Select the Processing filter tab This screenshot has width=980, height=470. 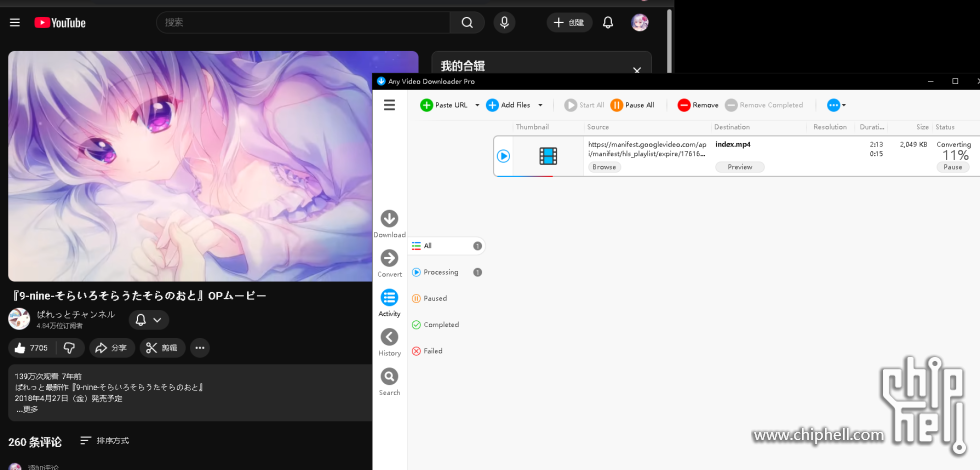tap(440, 272)
